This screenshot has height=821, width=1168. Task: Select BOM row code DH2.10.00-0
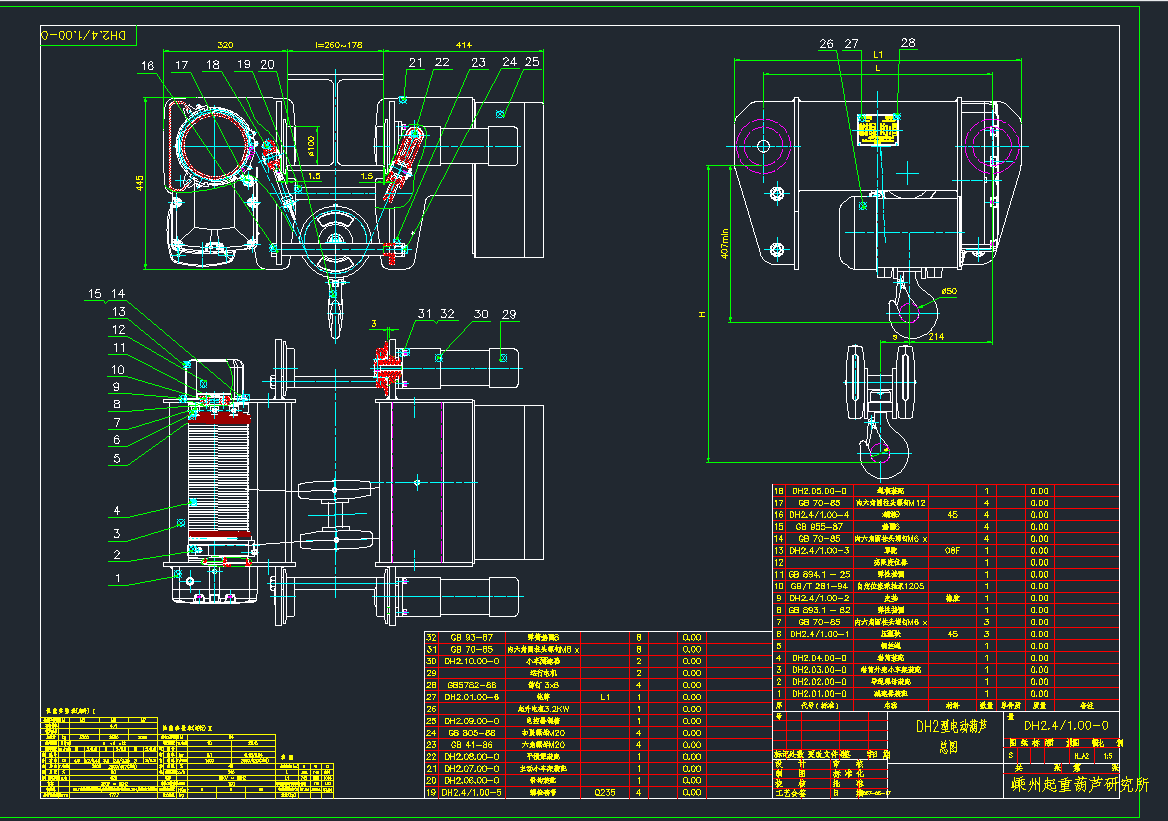[x=468, y=661]
